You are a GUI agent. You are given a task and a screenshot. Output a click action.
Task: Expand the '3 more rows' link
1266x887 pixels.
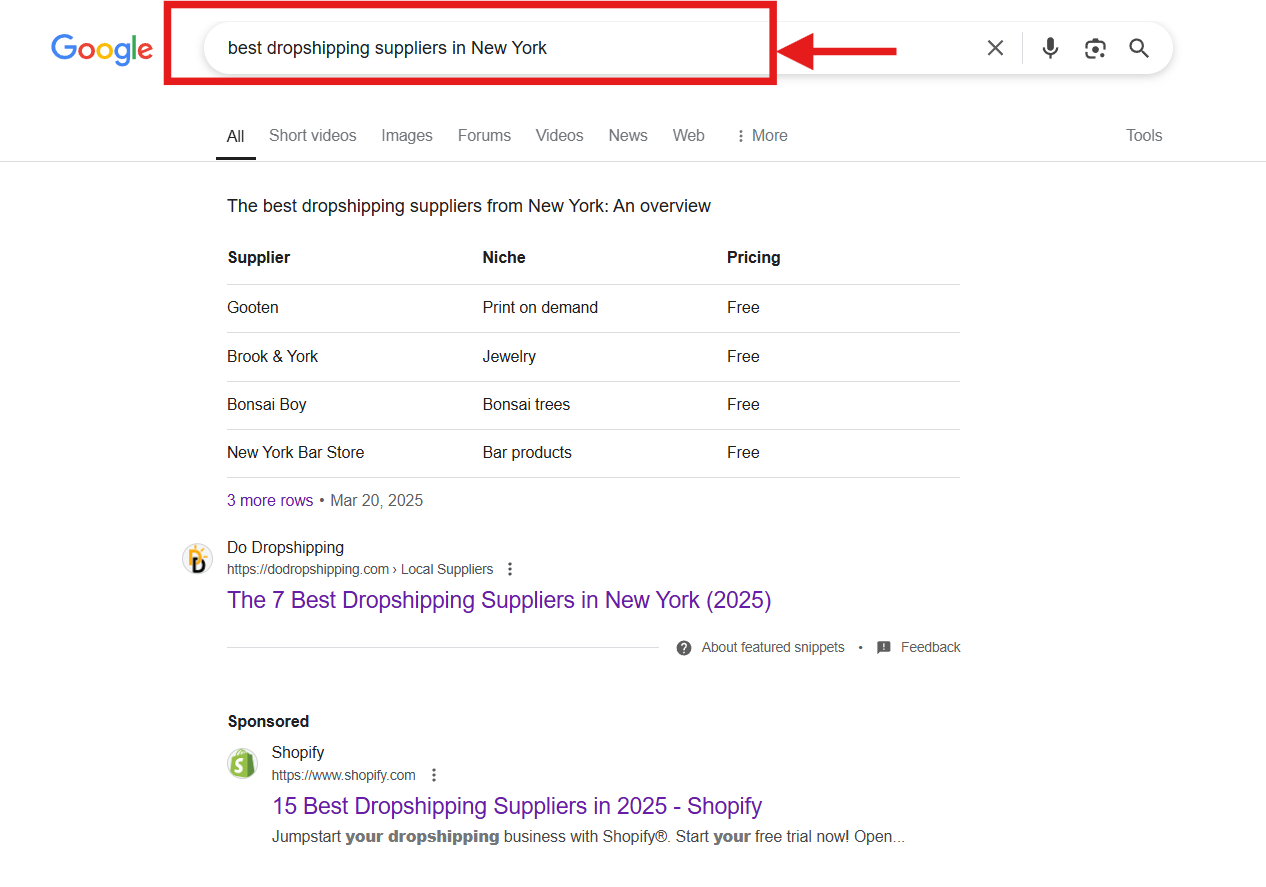tap(270, 500)
